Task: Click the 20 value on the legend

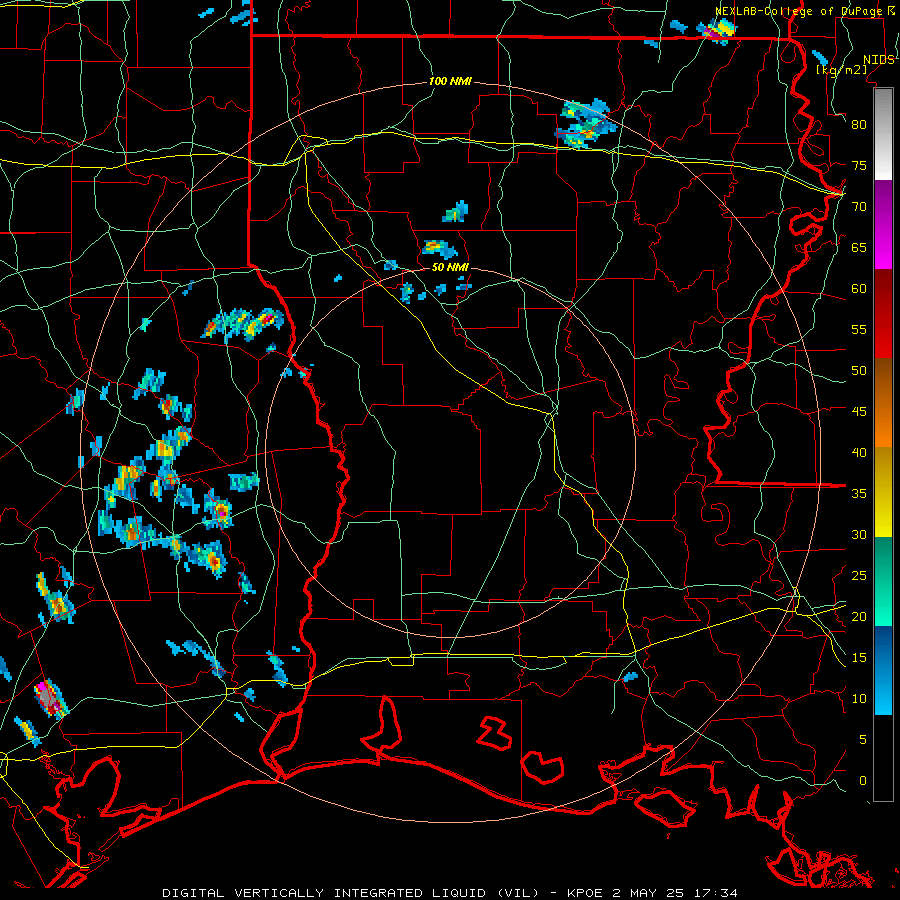Action: point(859,616)
